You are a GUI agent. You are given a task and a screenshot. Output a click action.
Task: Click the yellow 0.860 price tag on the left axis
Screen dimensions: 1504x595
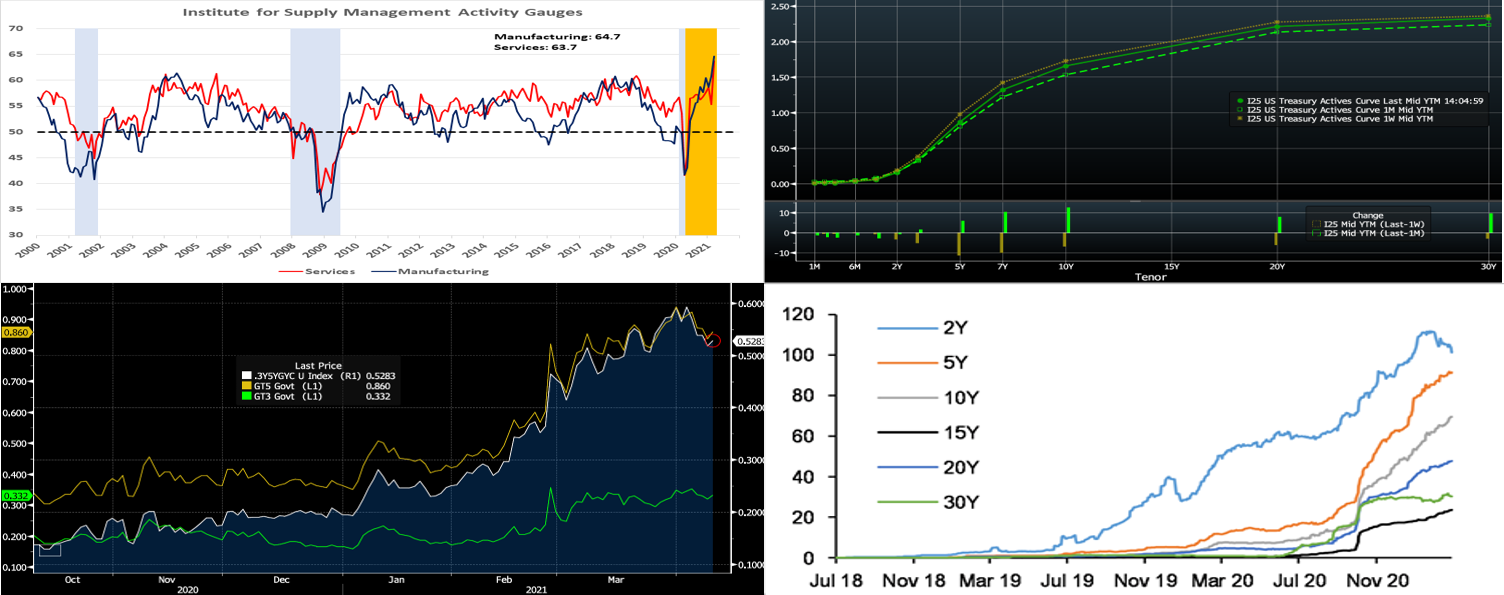pos(18,330)
